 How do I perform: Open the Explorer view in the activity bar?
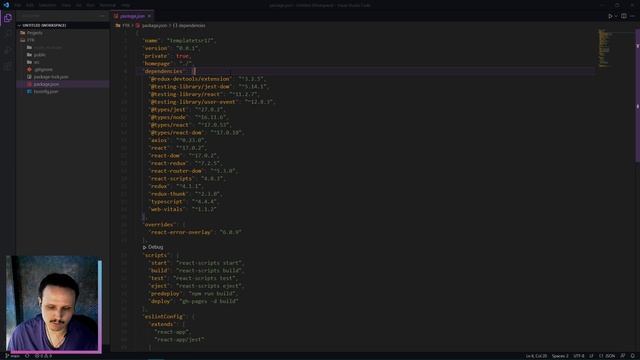(8, 18)
